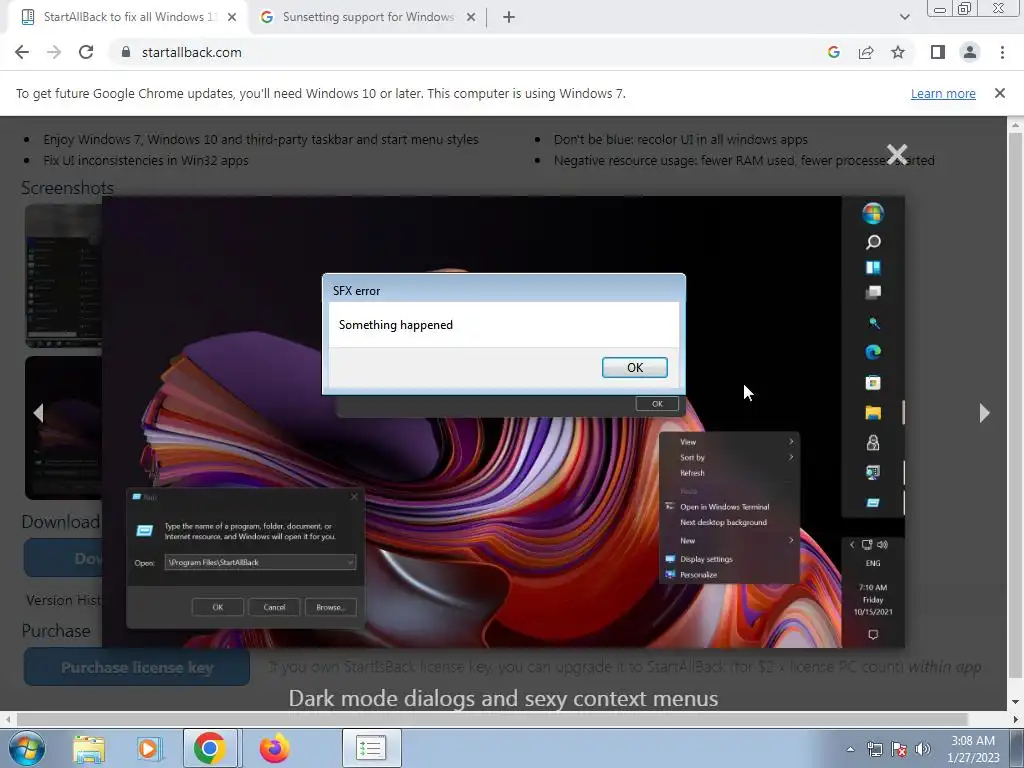Click the second screenshot thumbnail
Screen dimensions: 1024x768
click(x=63, y=427)
